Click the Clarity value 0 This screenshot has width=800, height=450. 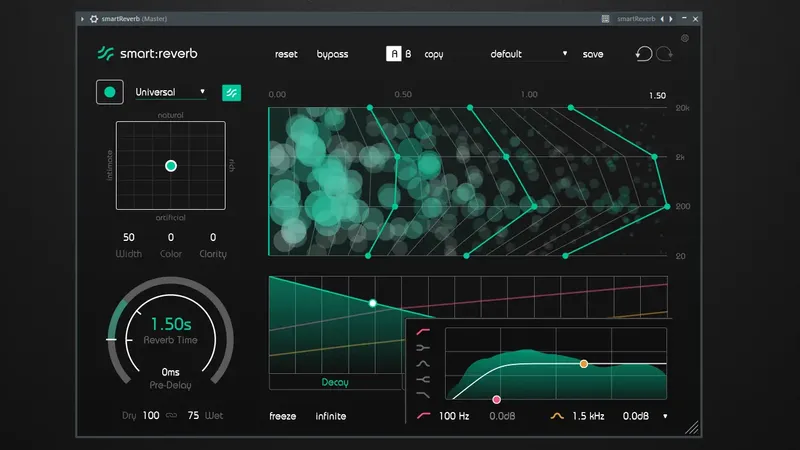[213, 237]
